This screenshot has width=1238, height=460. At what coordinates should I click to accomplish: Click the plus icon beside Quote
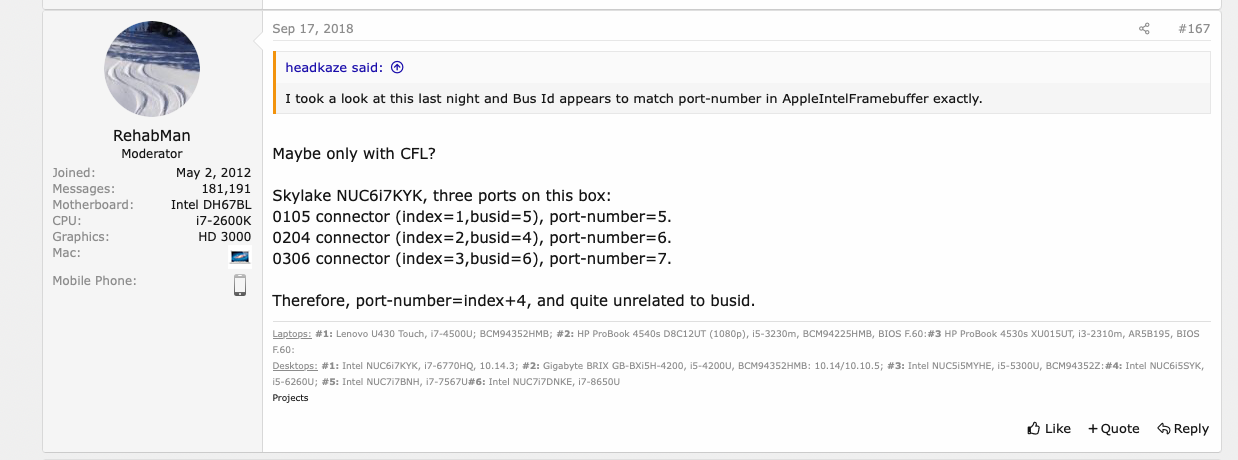(1093, 429)
